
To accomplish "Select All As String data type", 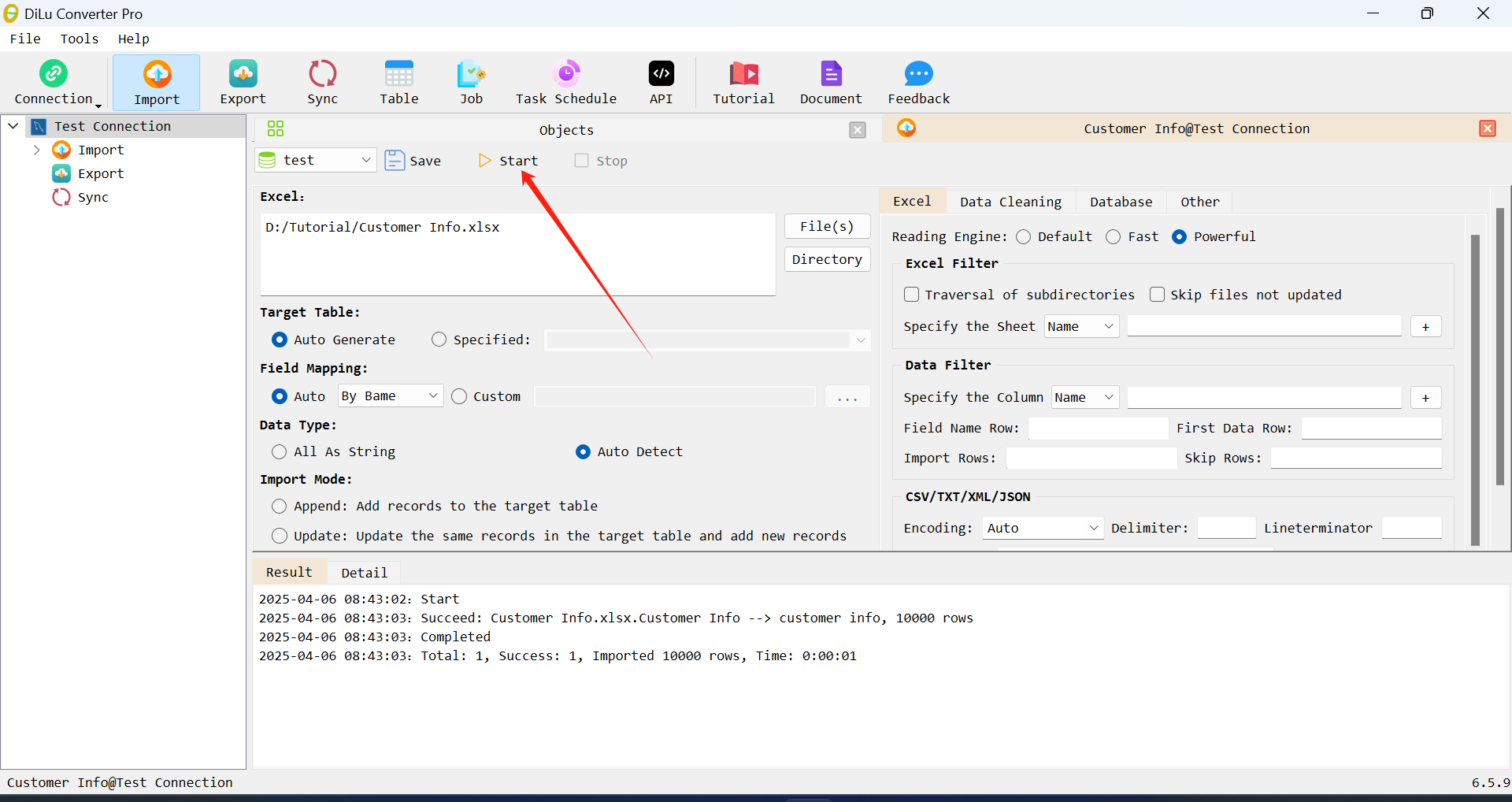I will point(280,451).
